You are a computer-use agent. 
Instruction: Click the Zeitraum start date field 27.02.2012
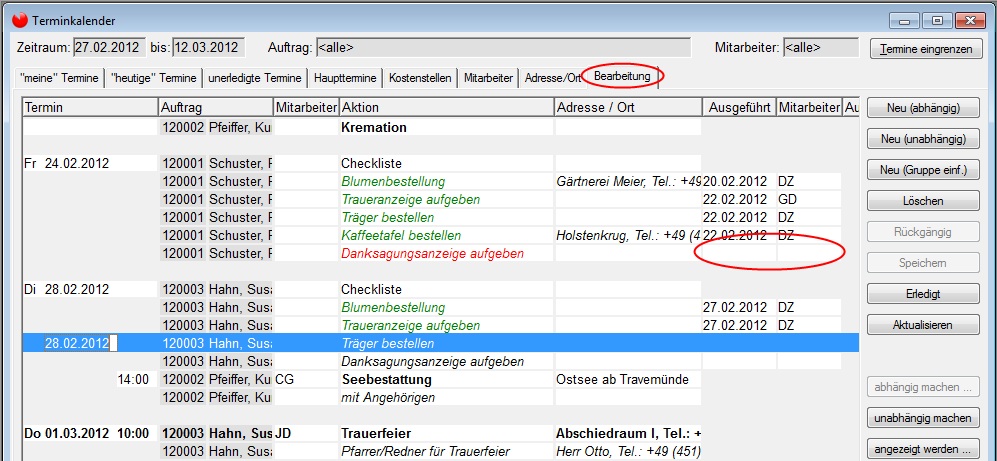tap(109, 48)
